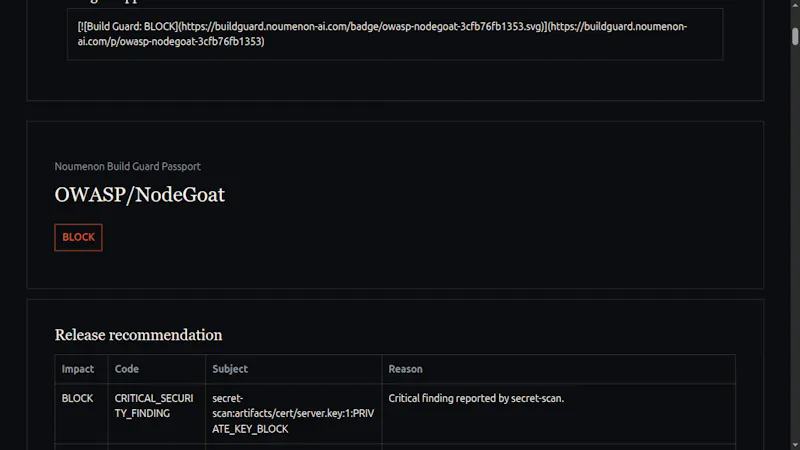Click 'Critical finding reported by secret-scan.' text
Viewport: 800px width, 450px height.
click(x=476, y=398)
